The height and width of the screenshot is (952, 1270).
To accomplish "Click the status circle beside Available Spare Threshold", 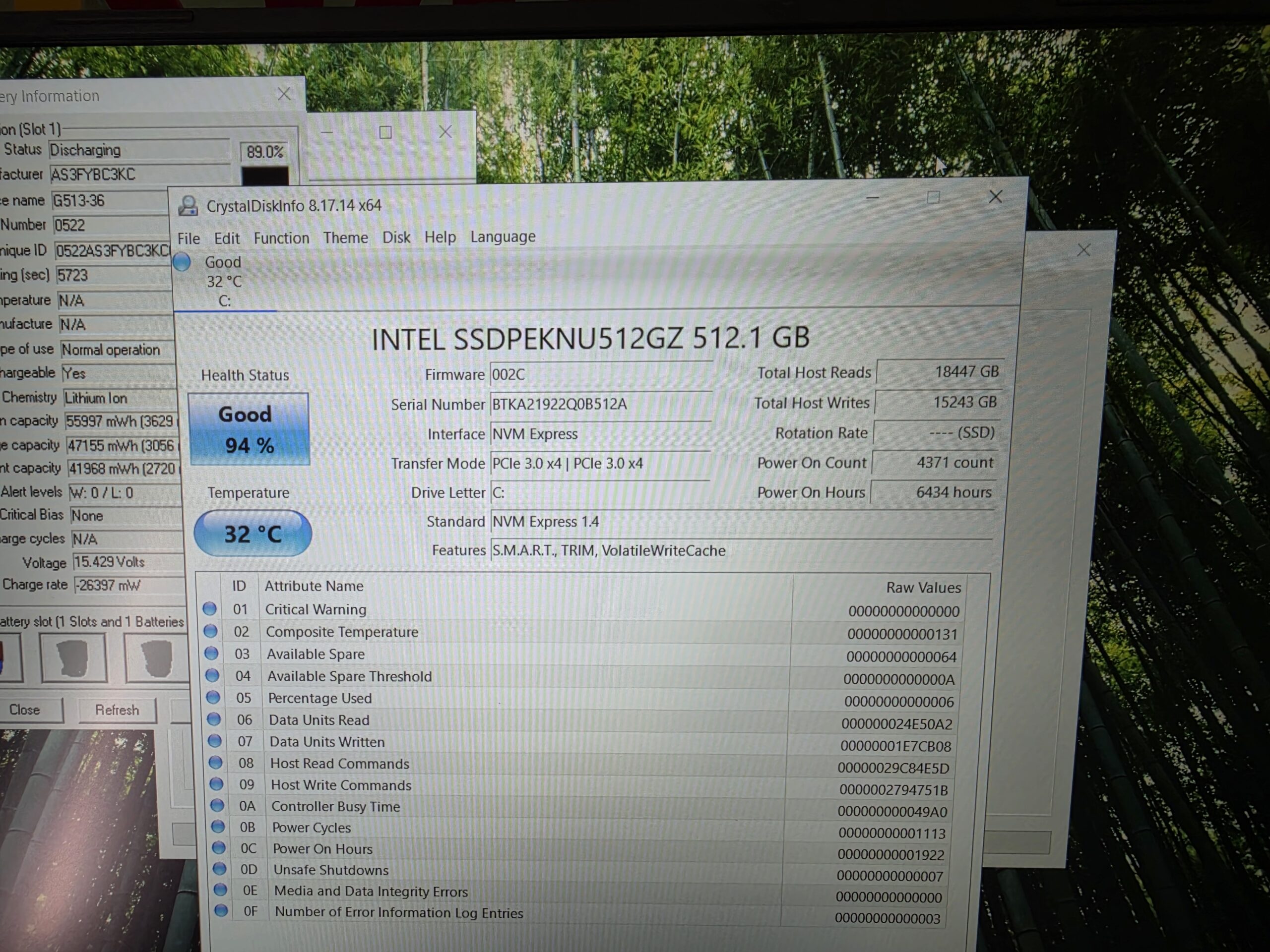I will pyautogui.click(x=212, y=675).
